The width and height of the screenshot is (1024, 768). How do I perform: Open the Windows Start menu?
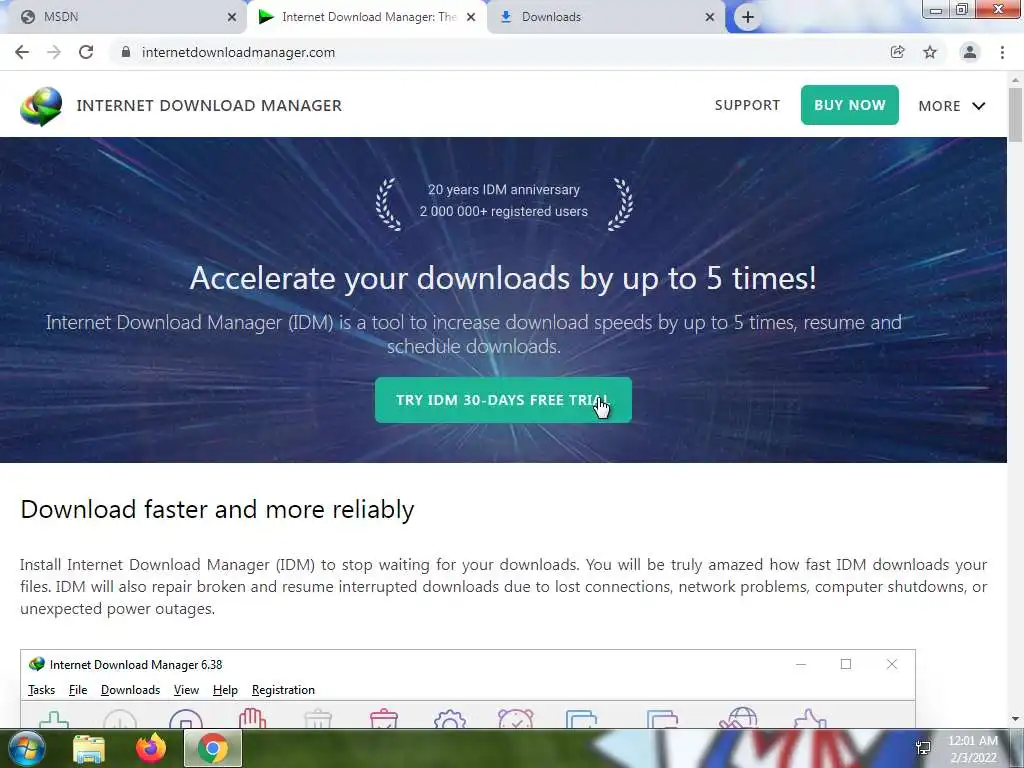point(25,748)
